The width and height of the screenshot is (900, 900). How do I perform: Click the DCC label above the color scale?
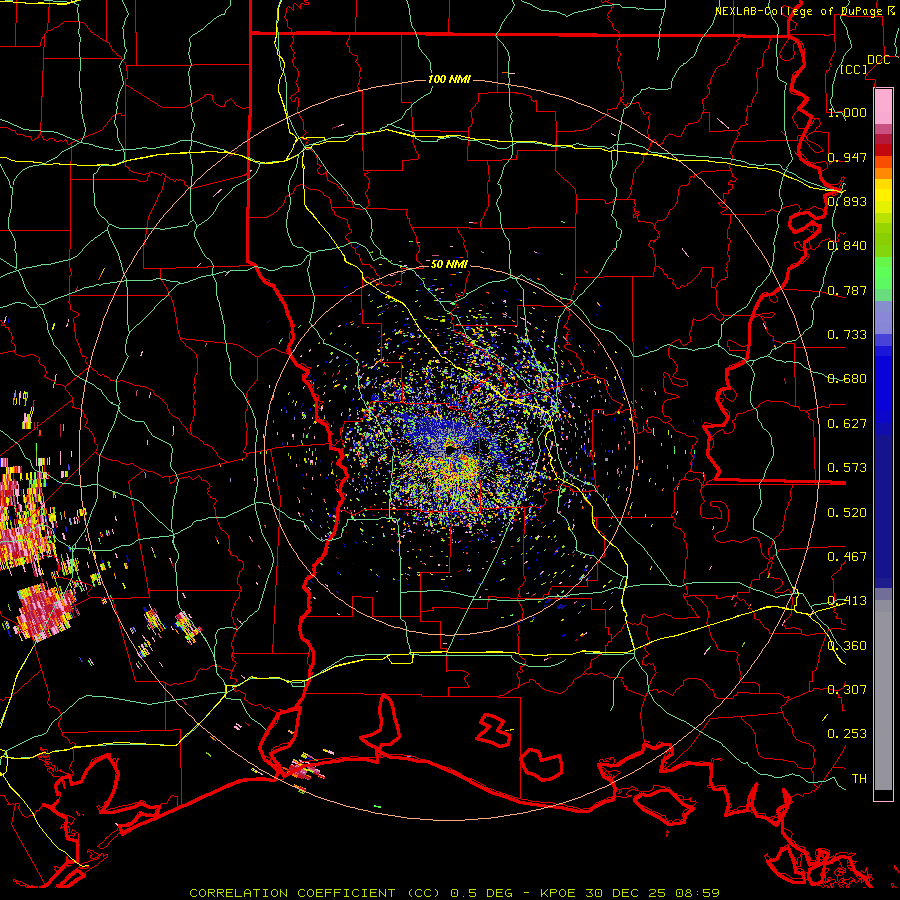(878, 60)
